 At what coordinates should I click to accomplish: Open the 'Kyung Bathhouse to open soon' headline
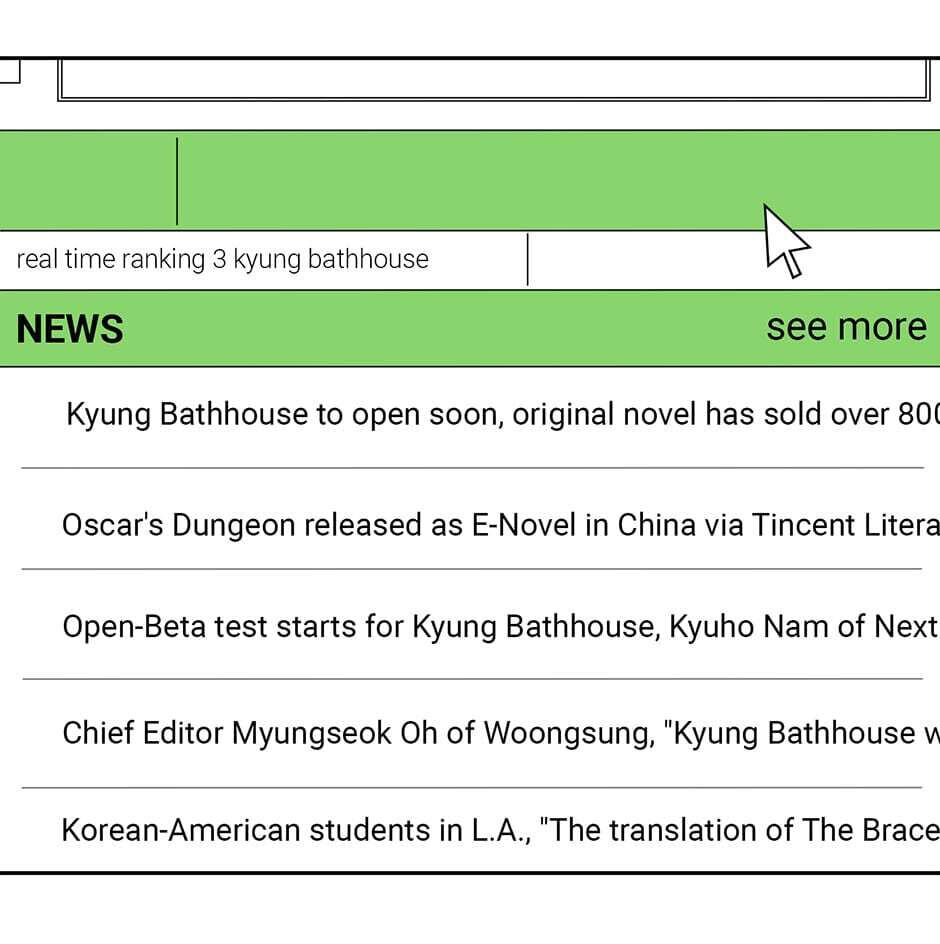coord(503,414)
